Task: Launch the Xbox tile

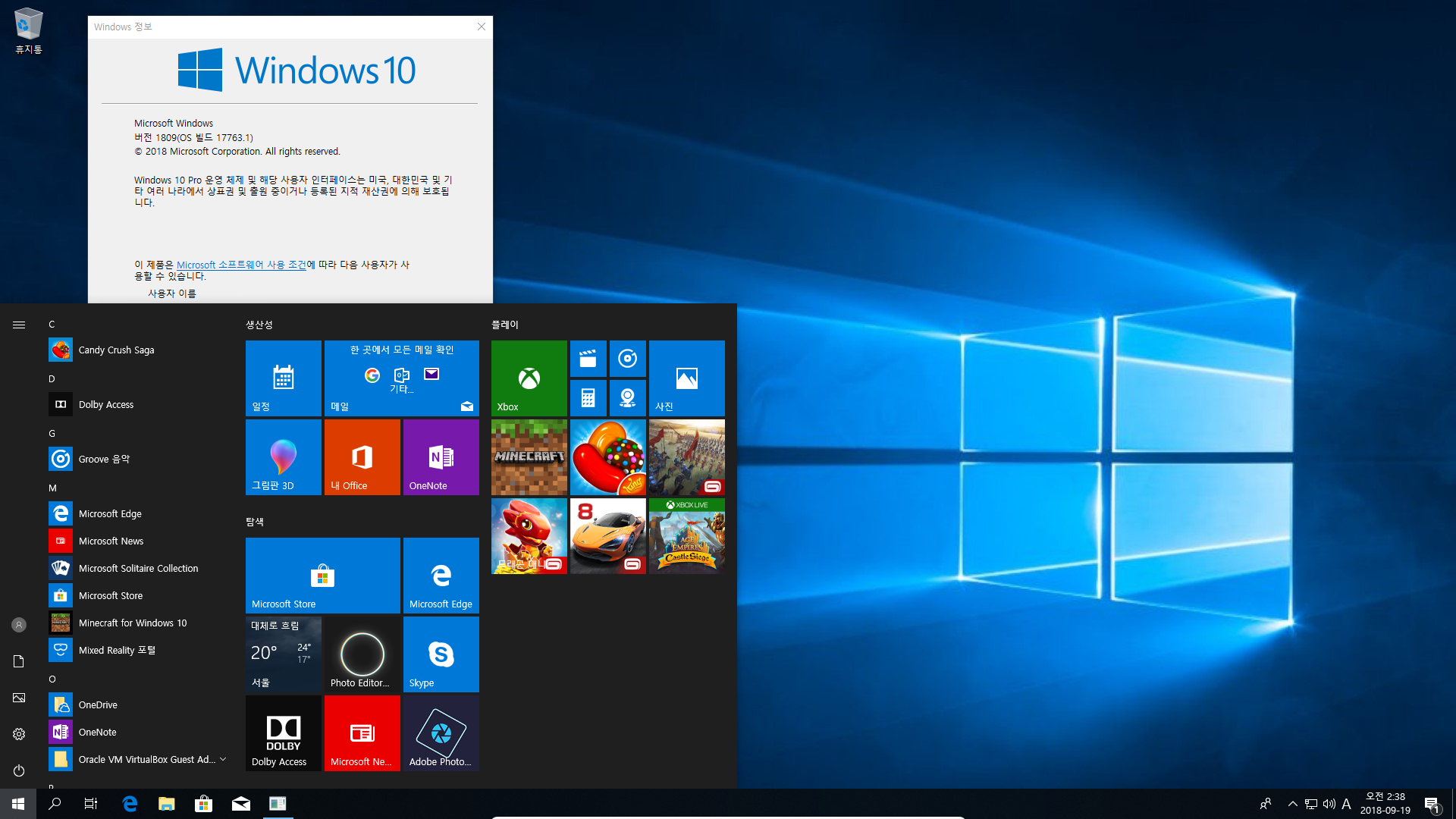Action: (529, 378)
